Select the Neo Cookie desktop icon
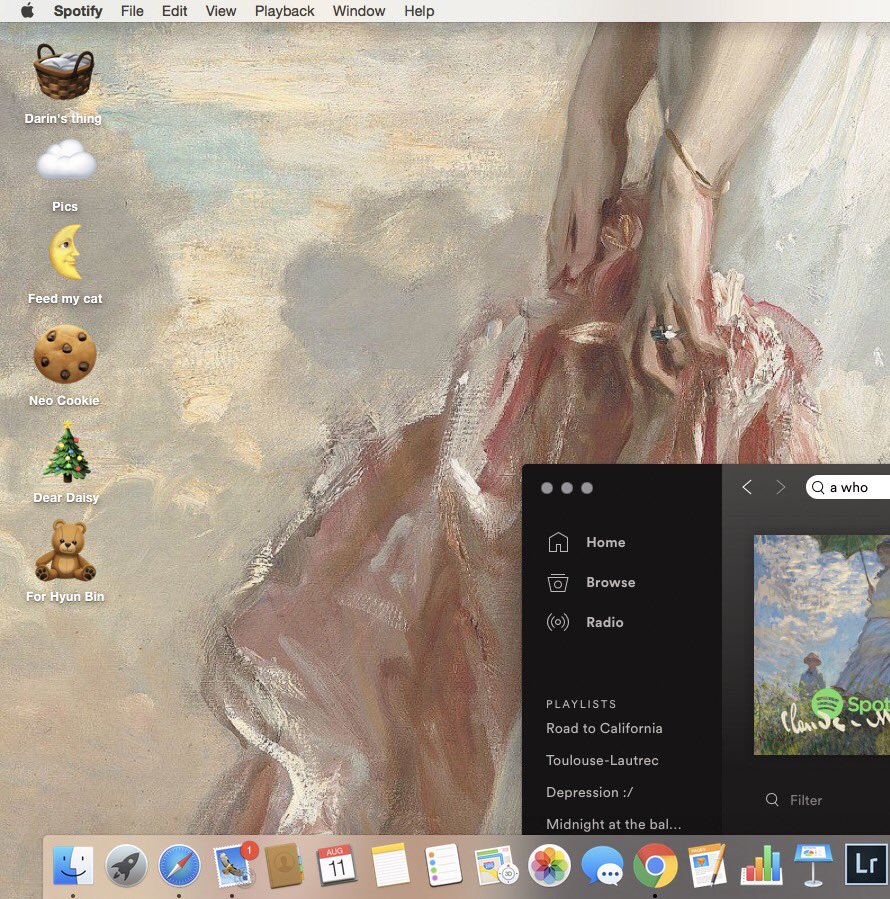 (65, 354)
